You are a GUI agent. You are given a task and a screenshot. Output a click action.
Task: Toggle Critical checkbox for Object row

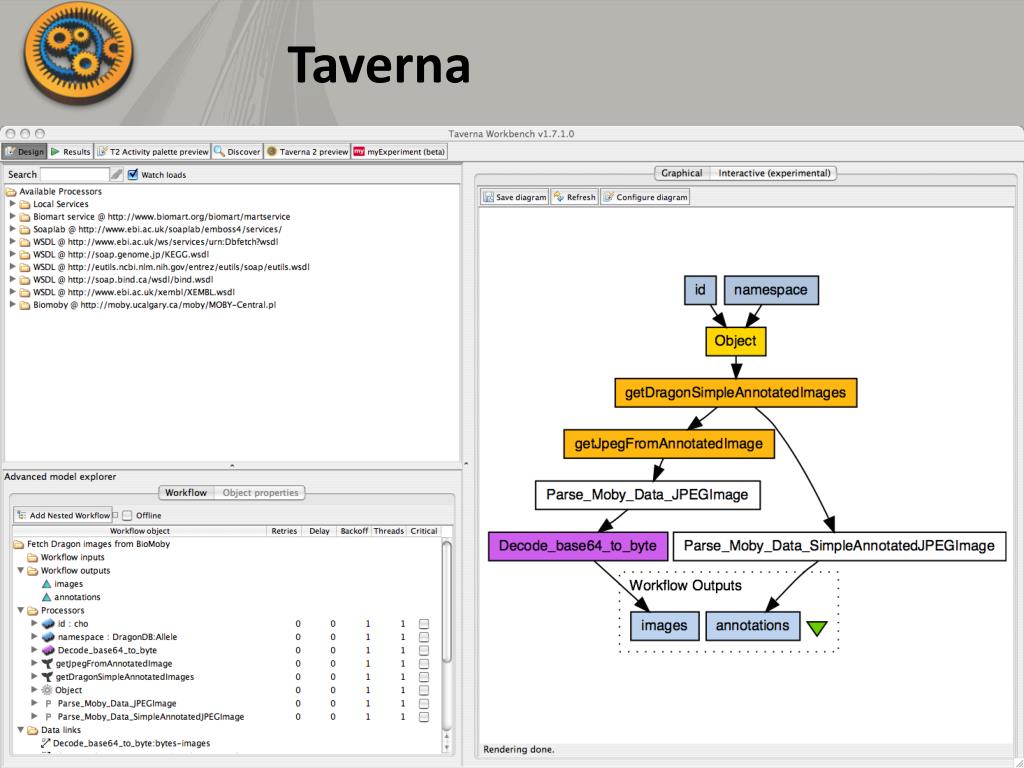click(x=424, y=690)
